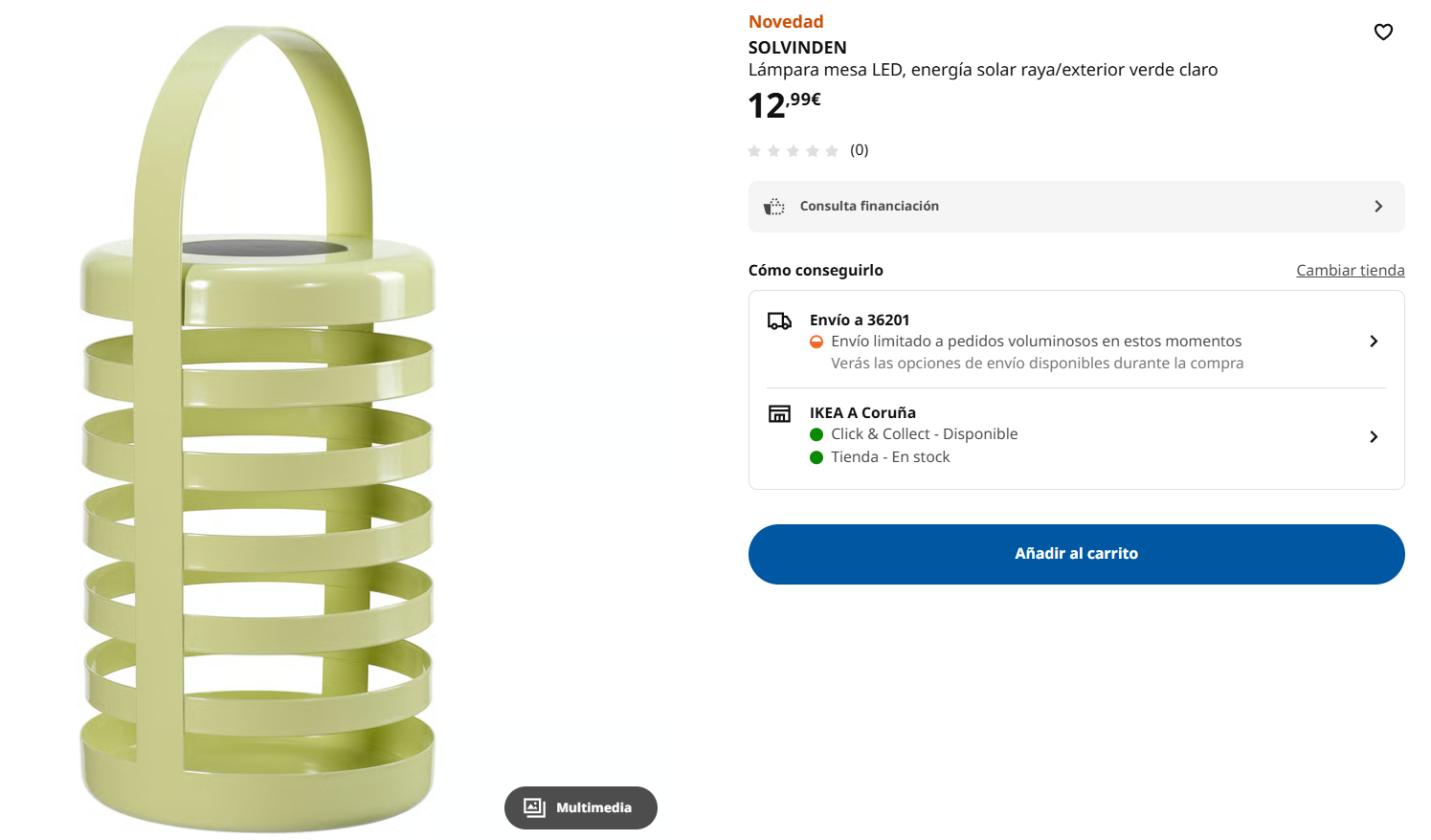This screenshot has width=1431, height=840.
Task: Save product with the heart favorite icon
Action: (x=1383, y=33)
